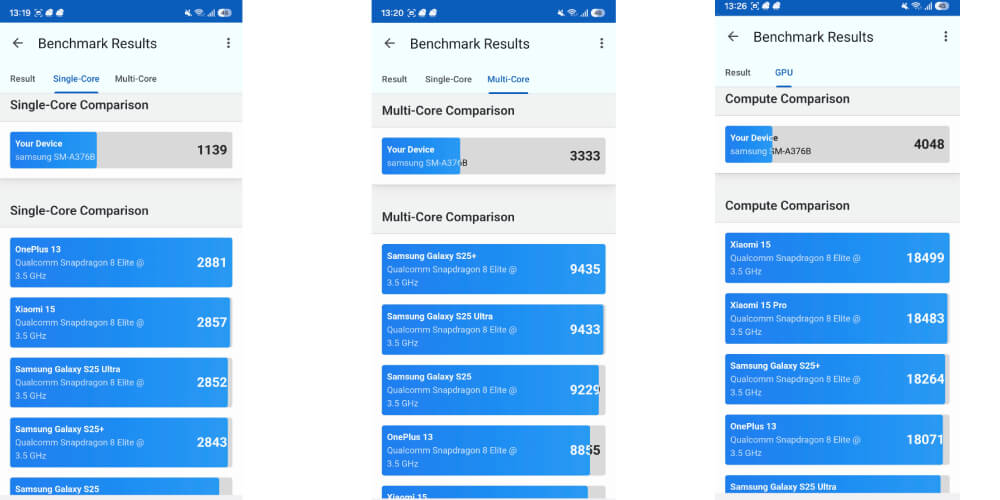The image size is (1000, 500).
Task: Open Galaxy S25 Ultra single-core entry 2852
Action: (x=121, y=382)
